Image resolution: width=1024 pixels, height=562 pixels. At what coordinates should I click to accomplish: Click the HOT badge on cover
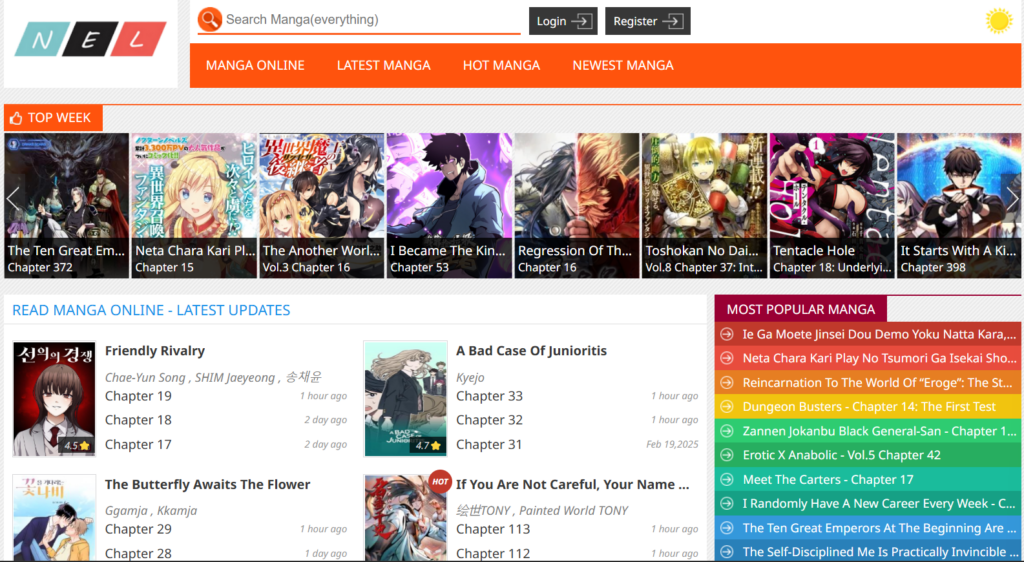pyautogui.click(x=440, y=482)
